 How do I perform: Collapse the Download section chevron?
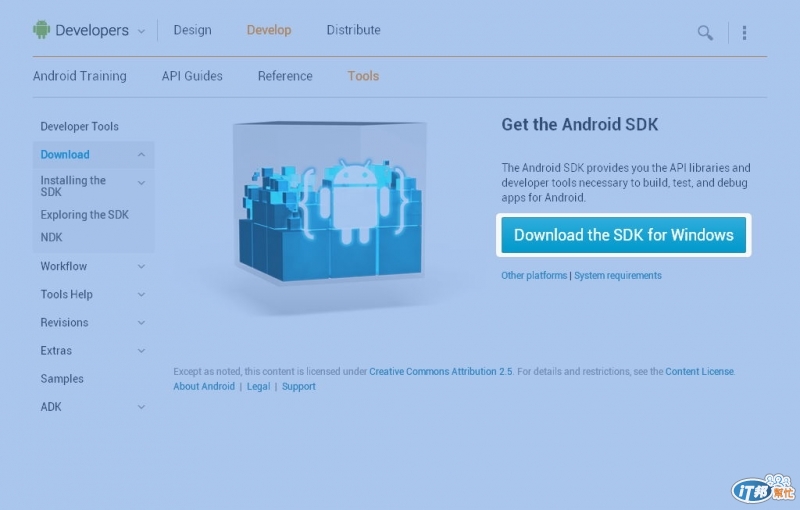[x=141, y=155]
